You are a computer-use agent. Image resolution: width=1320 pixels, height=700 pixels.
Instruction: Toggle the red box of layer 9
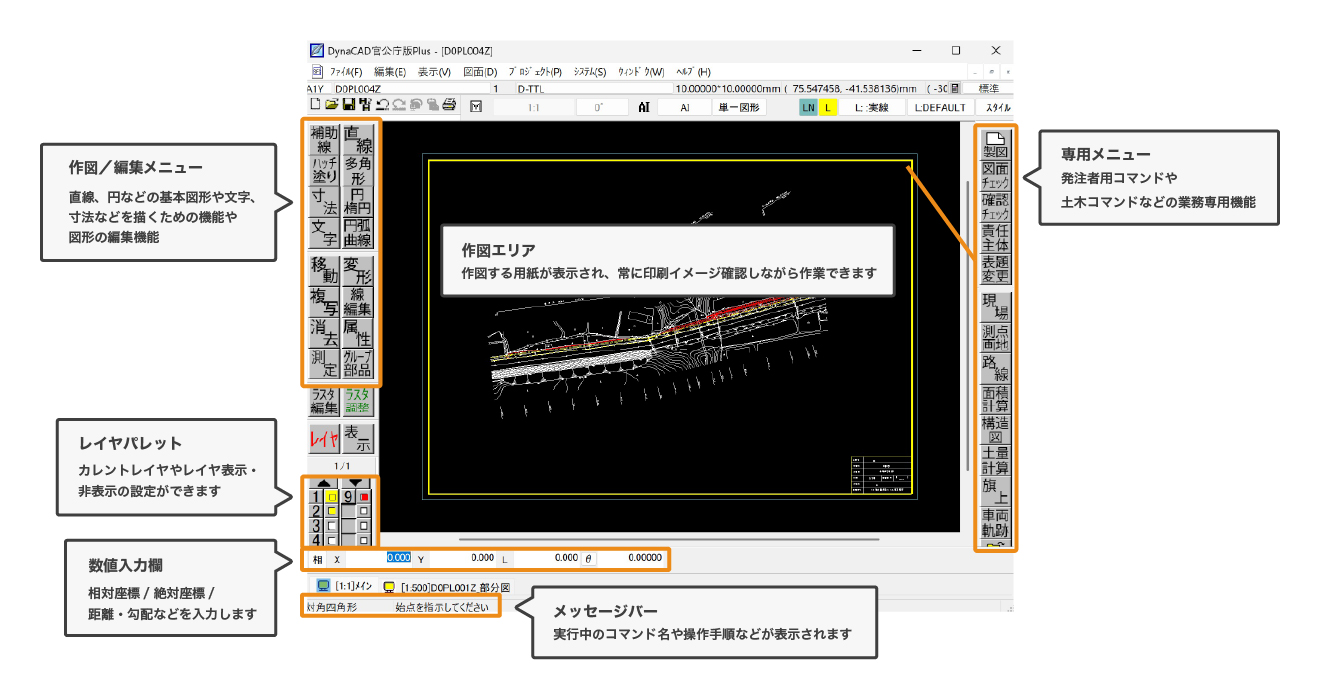(x=365, y=496)
